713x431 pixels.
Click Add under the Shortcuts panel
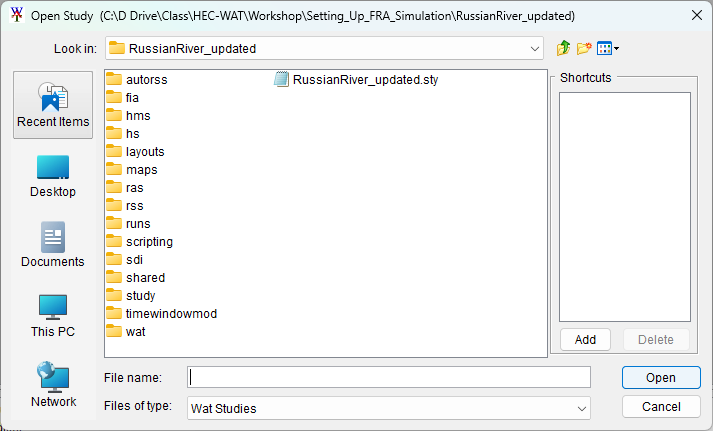tap(585, 339)
